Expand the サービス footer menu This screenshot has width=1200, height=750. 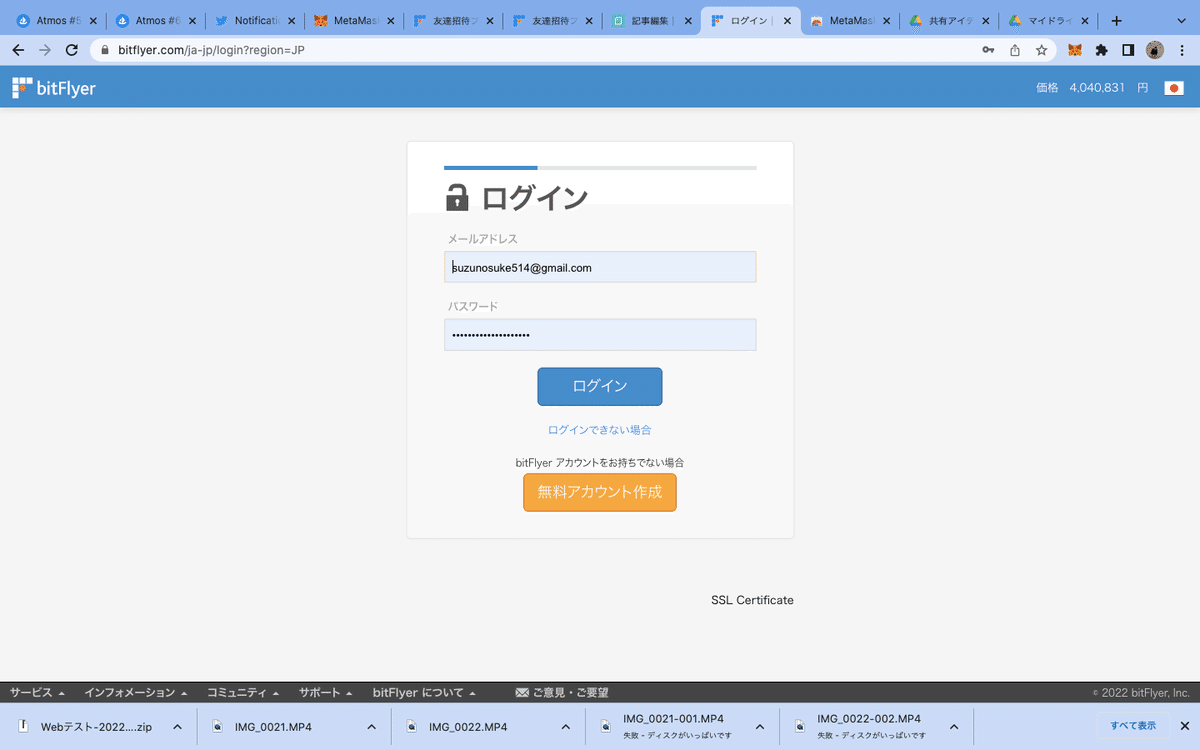click(x=37, y=692)
